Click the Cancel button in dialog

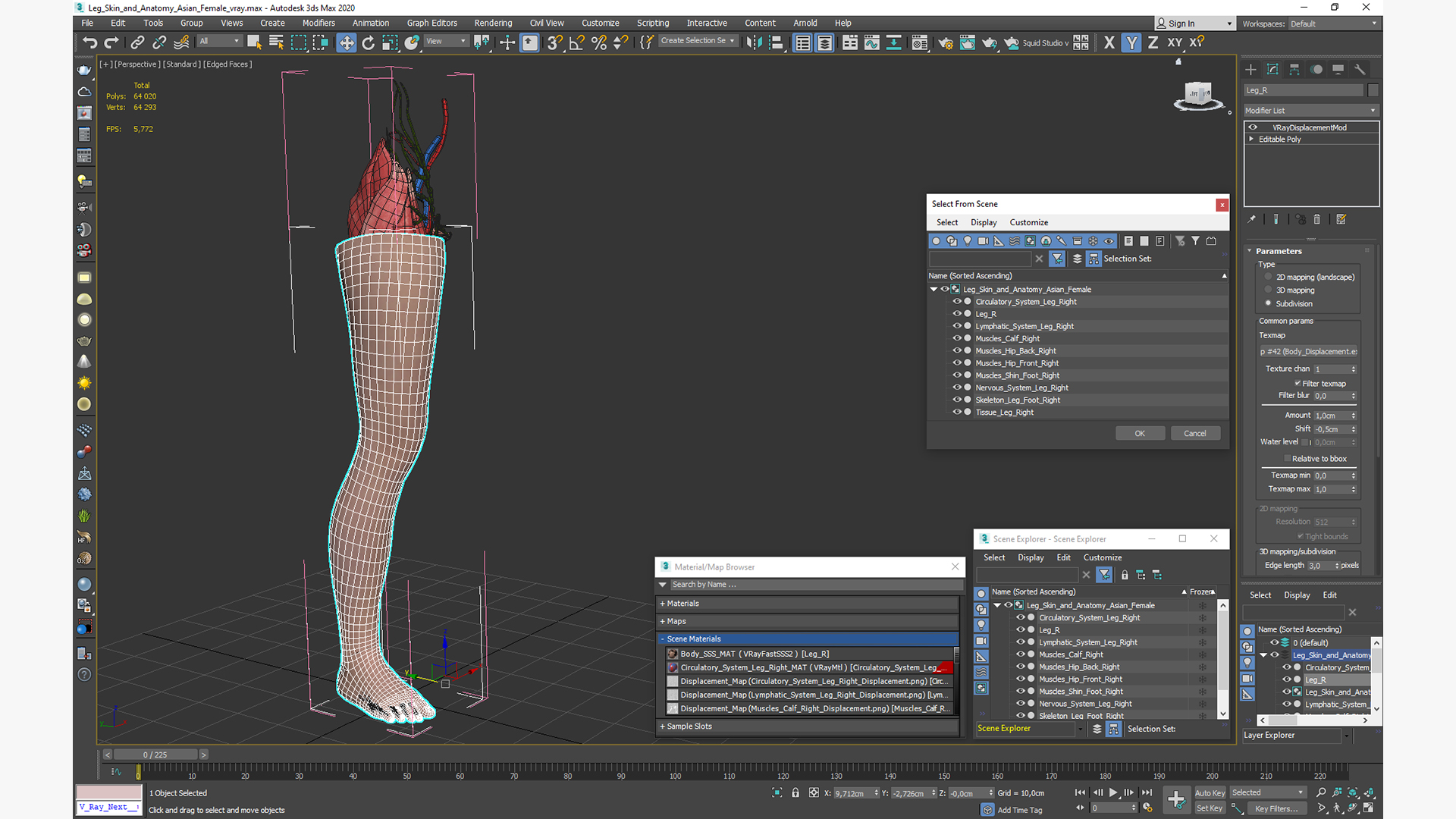pyautogui.click(x=1194, y=433)
